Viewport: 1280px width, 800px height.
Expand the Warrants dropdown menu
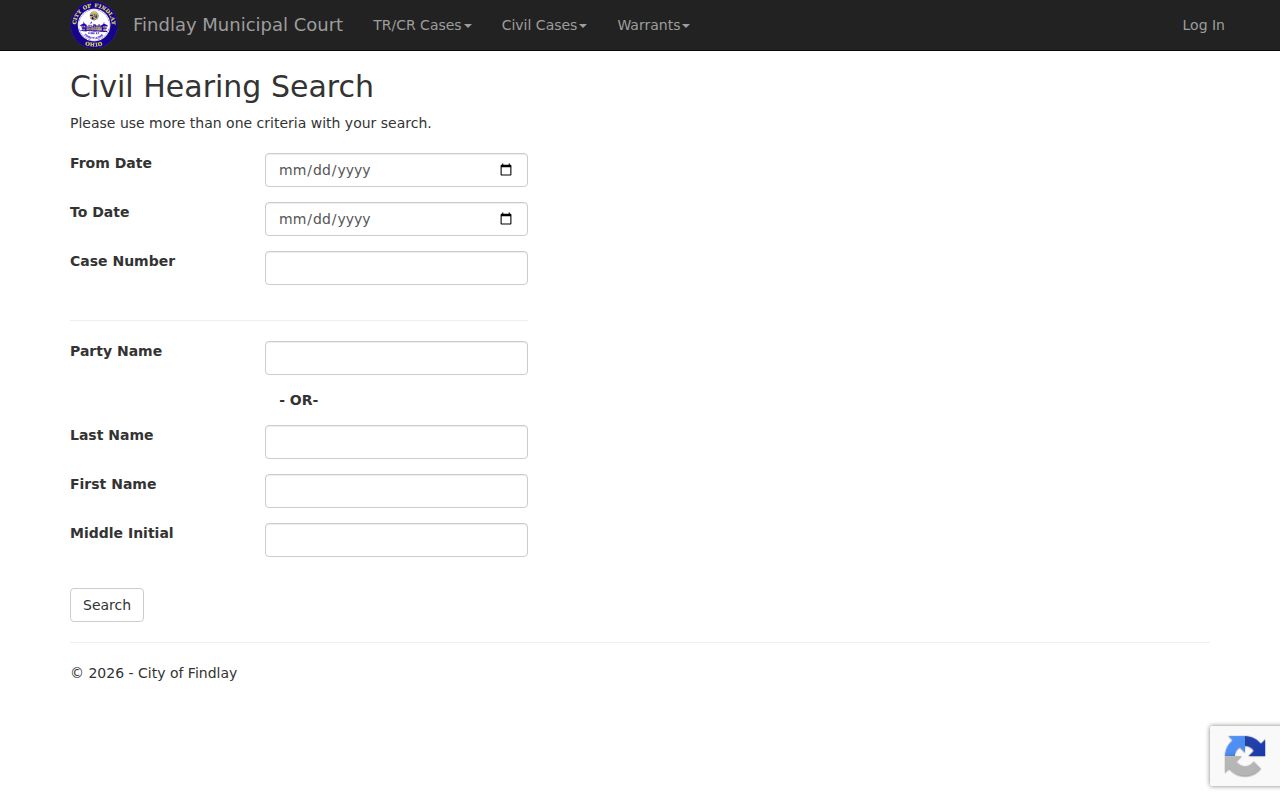(653, 25)
